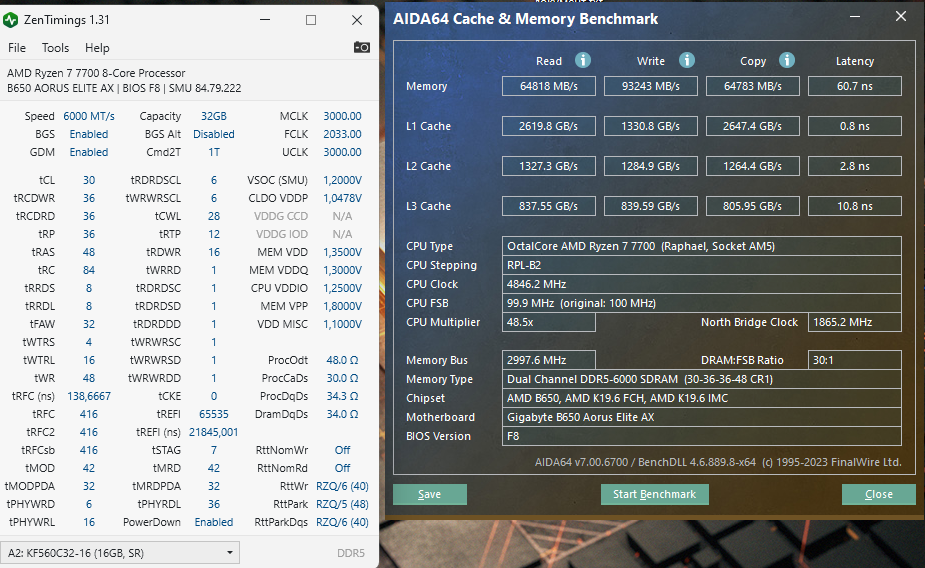Click the AIDA64 v7.00.6700 version footer text
The height and width of the screenshot is (568, 925).
click(718, 462)
